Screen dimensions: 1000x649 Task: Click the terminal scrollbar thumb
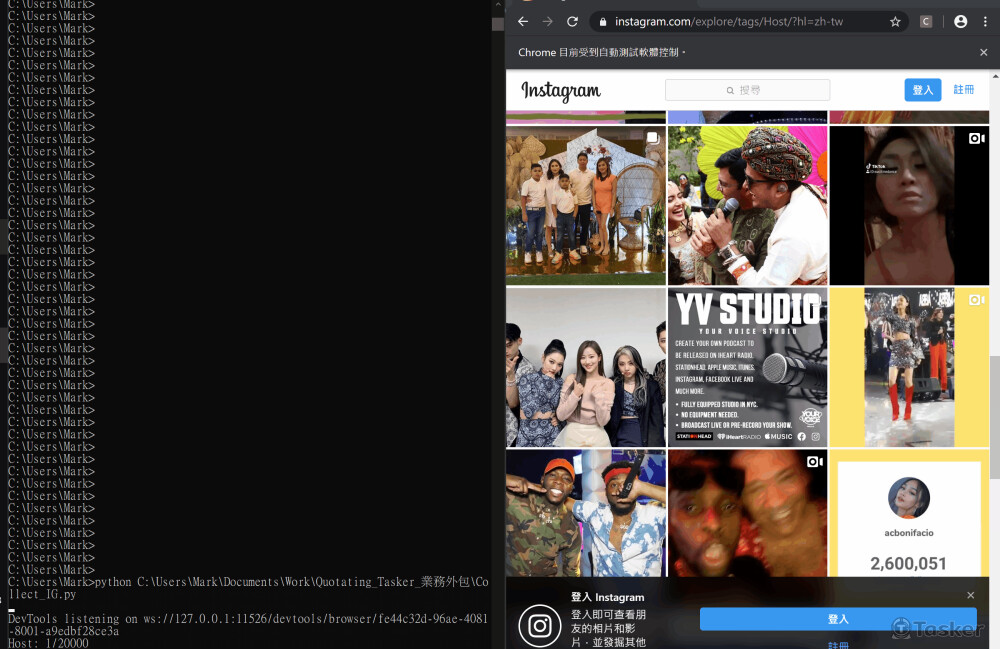498,24
